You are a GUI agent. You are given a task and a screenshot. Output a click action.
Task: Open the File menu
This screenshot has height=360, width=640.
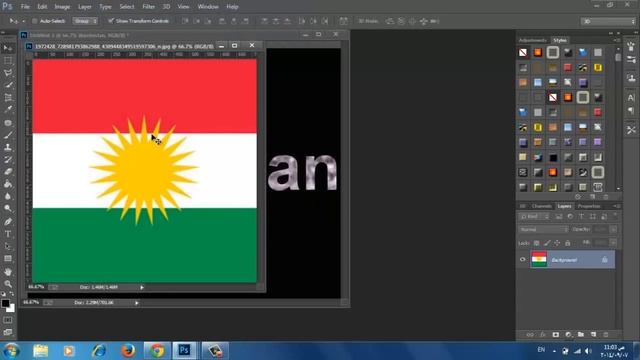pyautogui.click(x=25, y=7)
